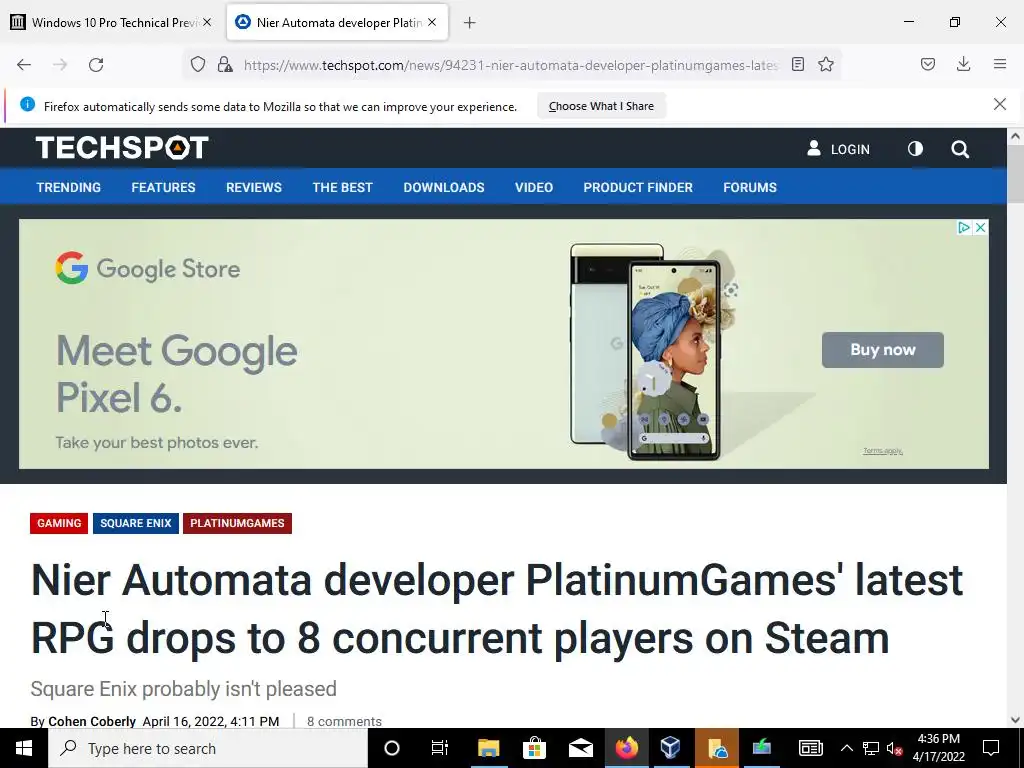Screen dimensions: 1024x768
Task: Open FORUMS in navigation bar
Action: pyautogui.click(x=750, y=187)
